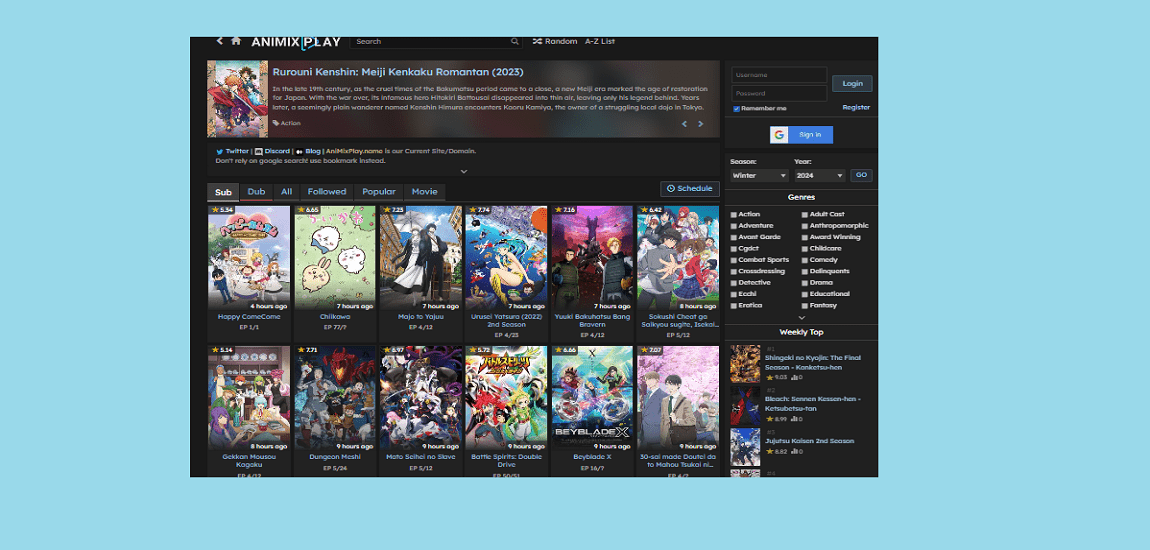Open the Beyblade X thumbnail
1150x550 pixels.
[x=592, y=398]
